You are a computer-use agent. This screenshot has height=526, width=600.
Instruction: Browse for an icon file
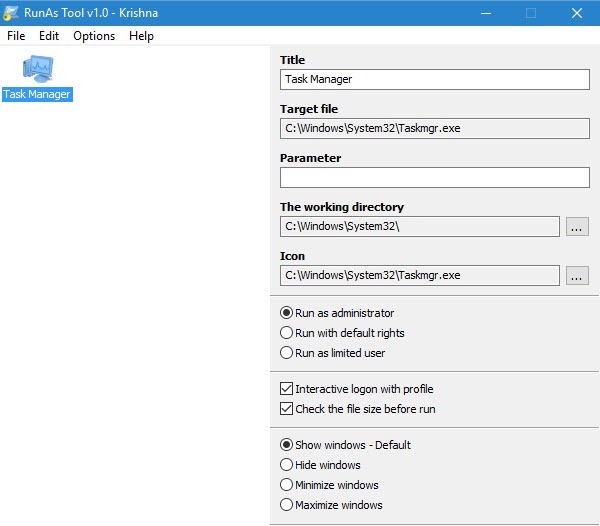pos(577,275)
